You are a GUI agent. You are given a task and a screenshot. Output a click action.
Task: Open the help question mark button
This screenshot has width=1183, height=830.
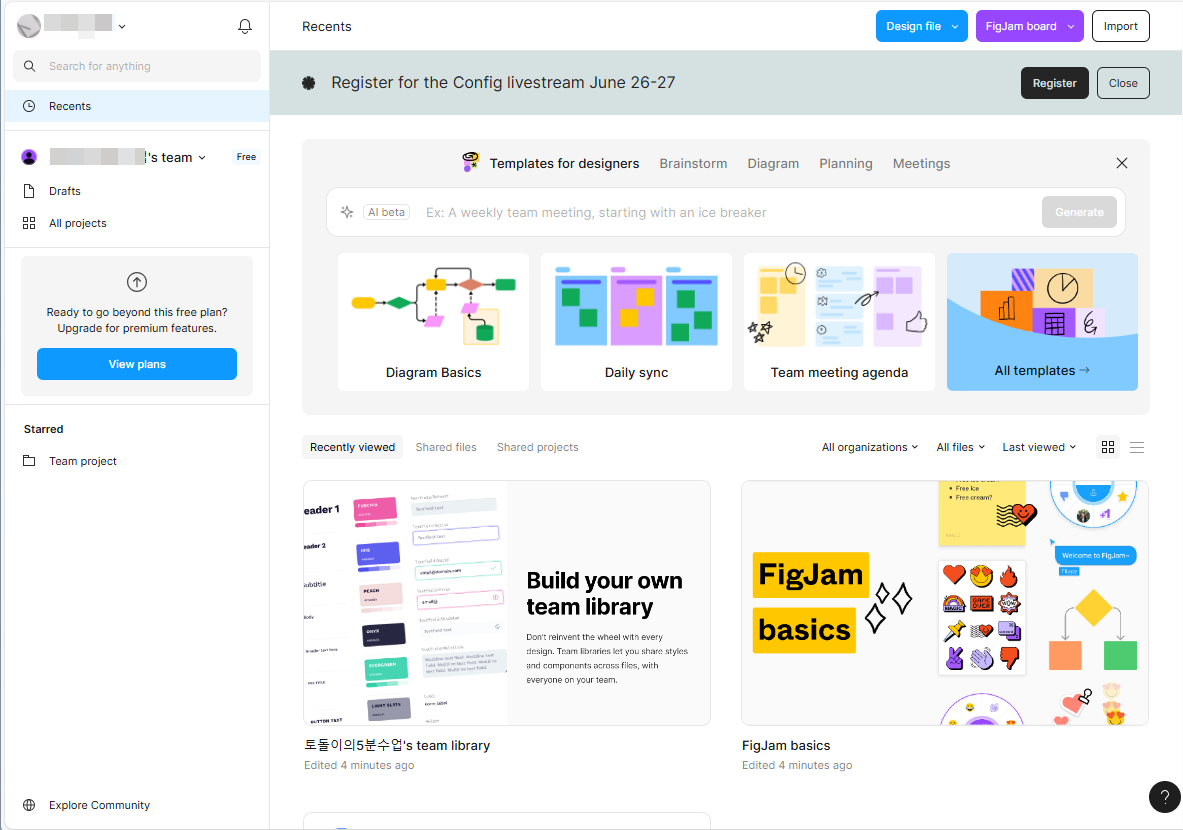coord(1164,797)
